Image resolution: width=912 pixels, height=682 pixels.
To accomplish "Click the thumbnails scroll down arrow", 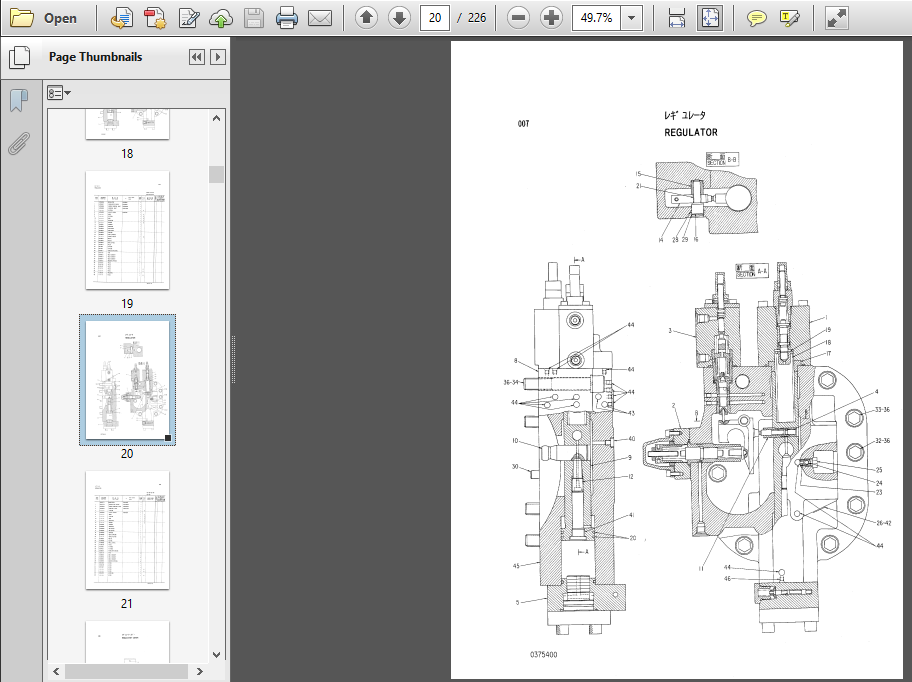I will click(216, 655).
